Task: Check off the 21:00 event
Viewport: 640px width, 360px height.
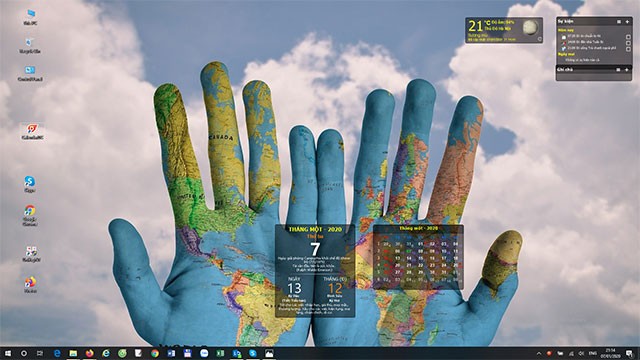Action: click(628, 49)
